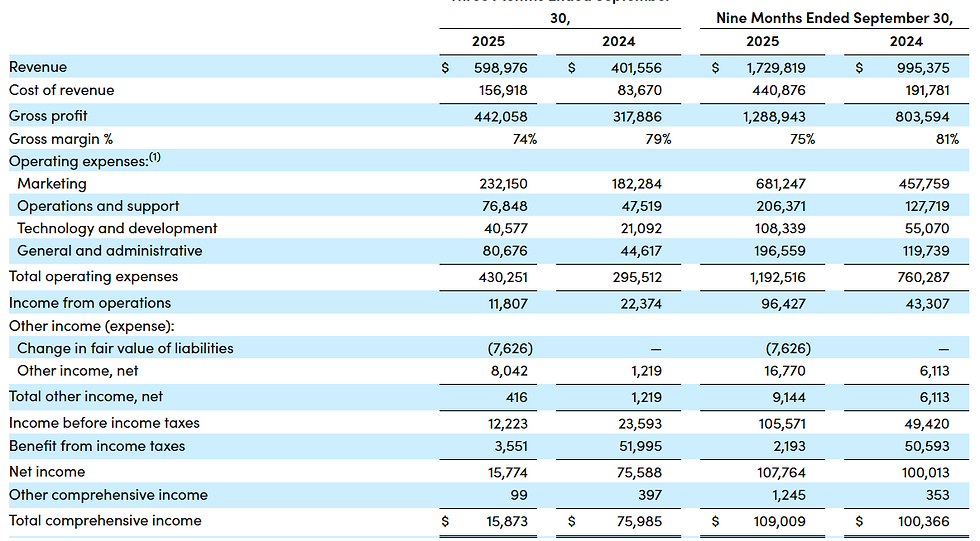Click Total comprehensive income 100,366 value
This screenshot has height=541, width=980.
[x=923, y=522]
